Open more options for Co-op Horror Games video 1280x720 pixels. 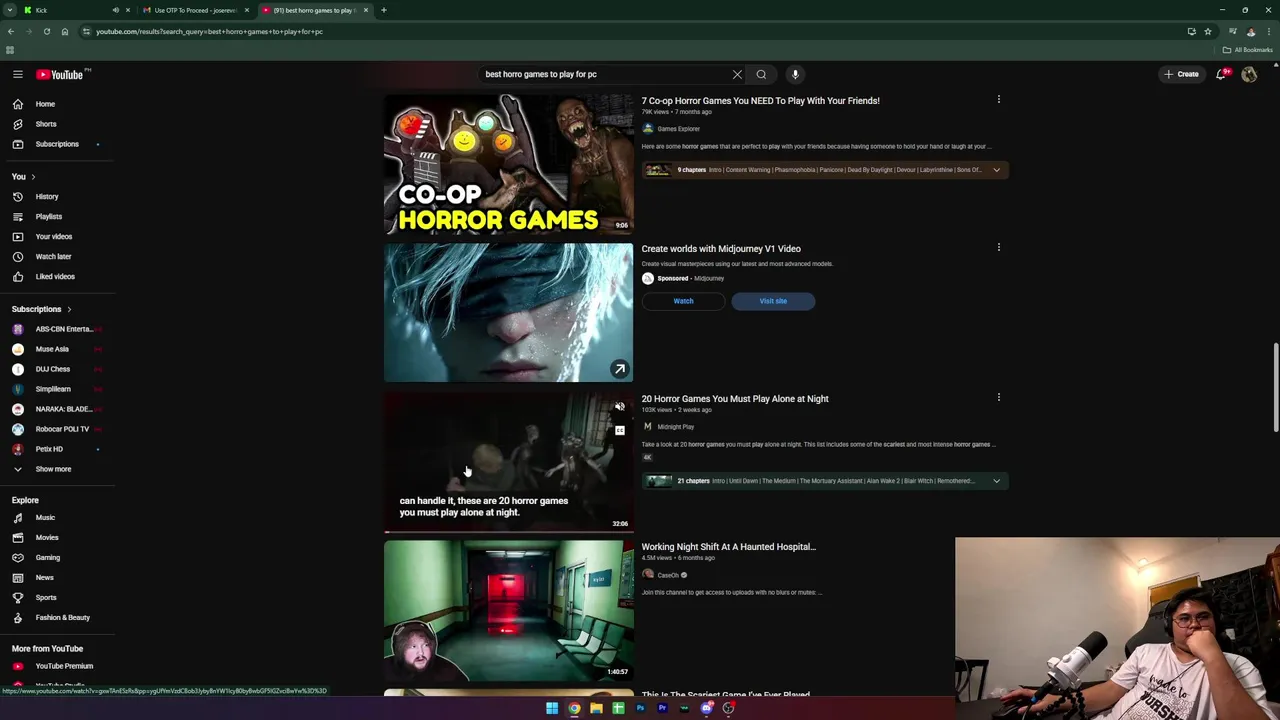(x=998, y=99)
